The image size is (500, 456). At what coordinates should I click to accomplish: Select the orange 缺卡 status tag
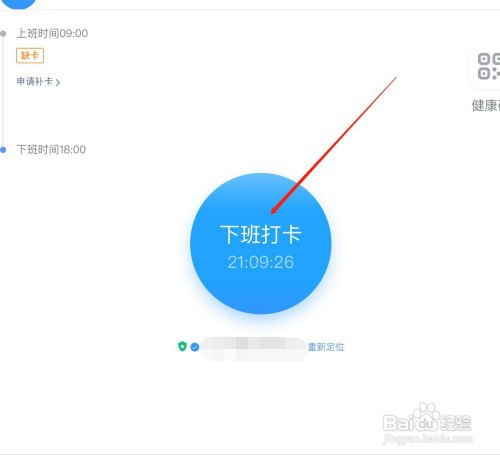coord(30,56)
